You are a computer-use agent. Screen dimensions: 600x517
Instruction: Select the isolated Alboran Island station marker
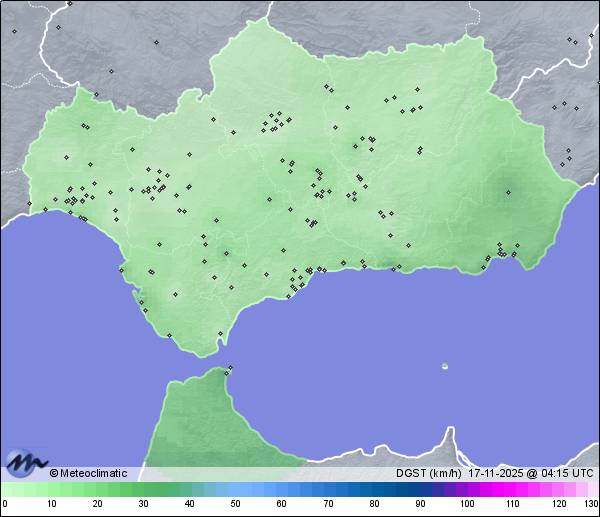[445, 366]
